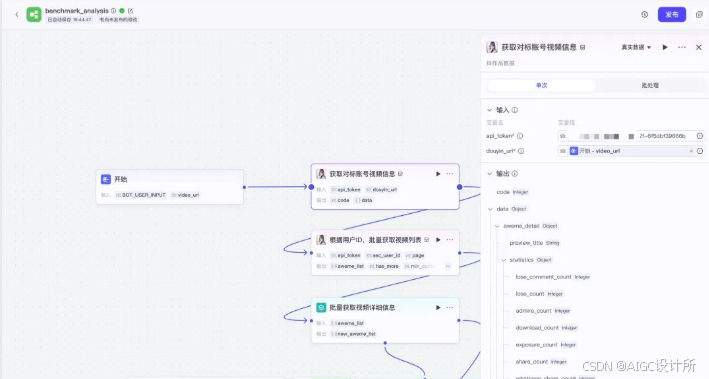This screenshot has height=379, width=709.
Task: Select download_count Integer row
Action: (x=546, y=327)
